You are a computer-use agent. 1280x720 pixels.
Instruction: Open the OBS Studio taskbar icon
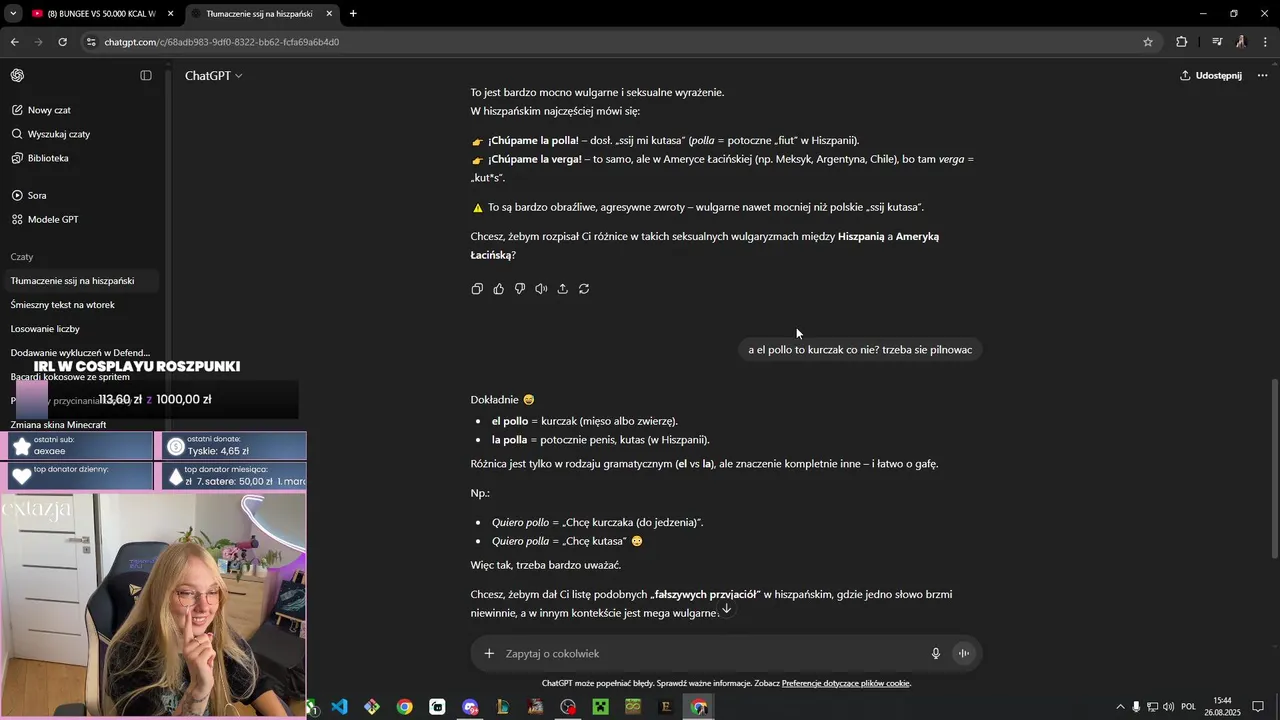[568, 707]
